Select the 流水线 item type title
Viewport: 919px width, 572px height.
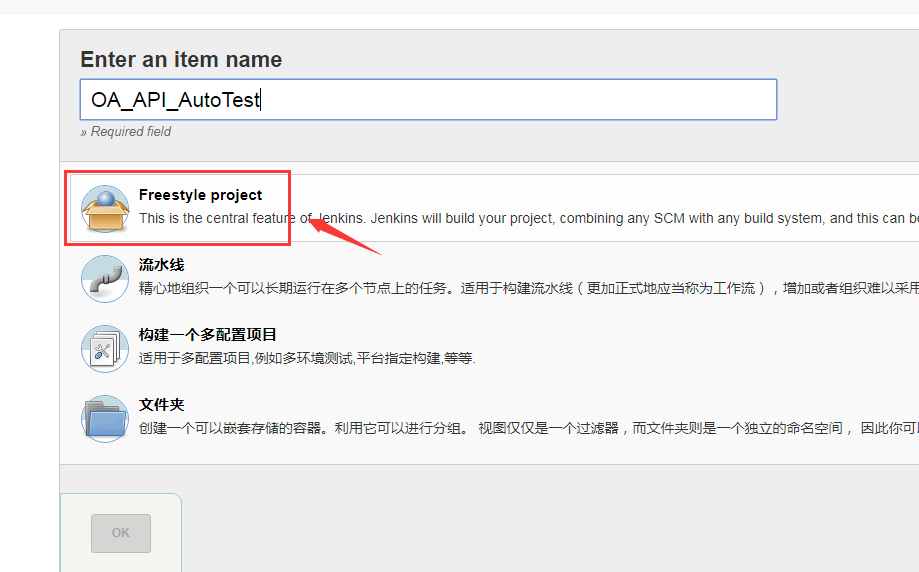click(162, 265)
